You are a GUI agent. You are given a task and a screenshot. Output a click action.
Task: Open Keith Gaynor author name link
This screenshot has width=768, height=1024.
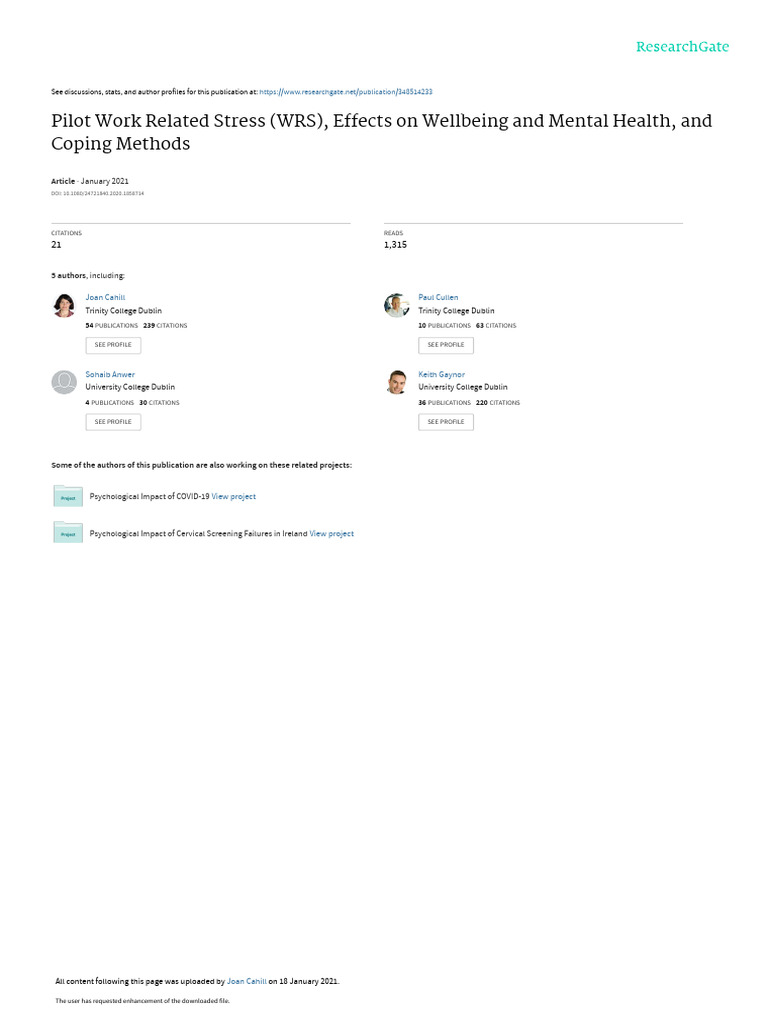[441, 374]
